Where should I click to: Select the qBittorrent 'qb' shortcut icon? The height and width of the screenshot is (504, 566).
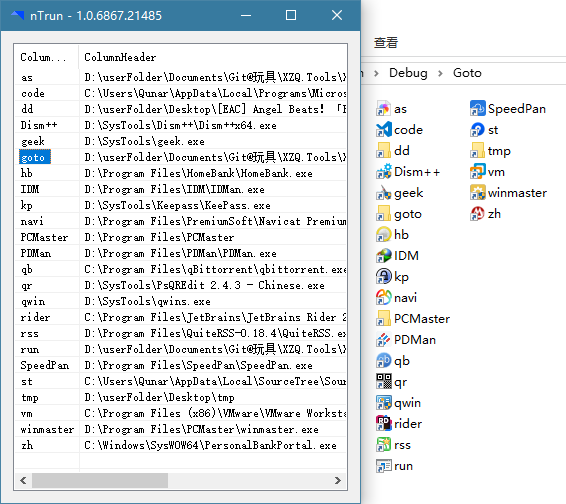(x=383, y=361)
